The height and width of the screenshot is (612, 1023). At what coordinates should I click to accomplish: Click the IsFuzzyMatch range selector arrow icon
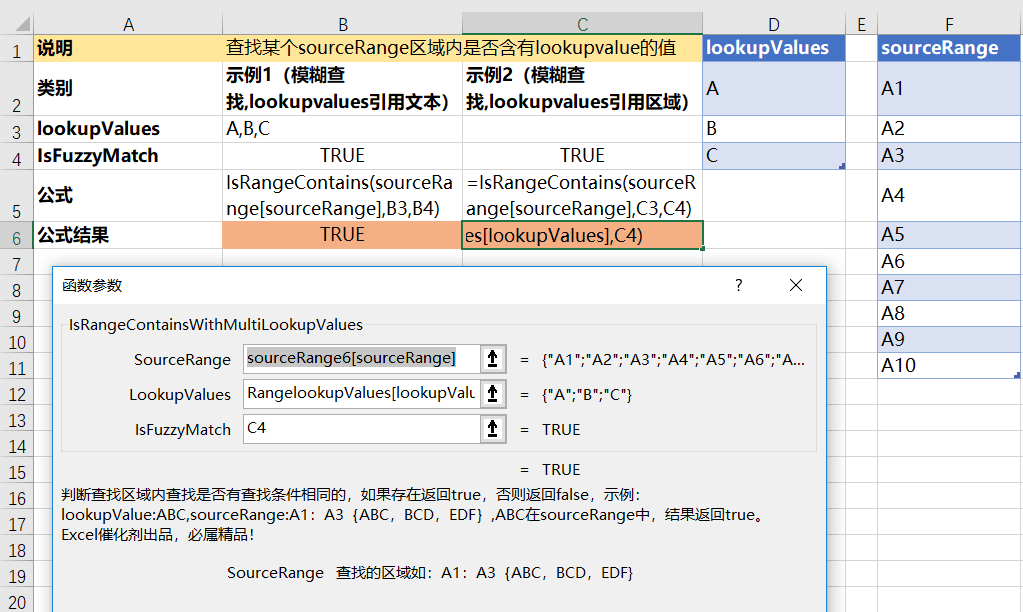[493, 429]
